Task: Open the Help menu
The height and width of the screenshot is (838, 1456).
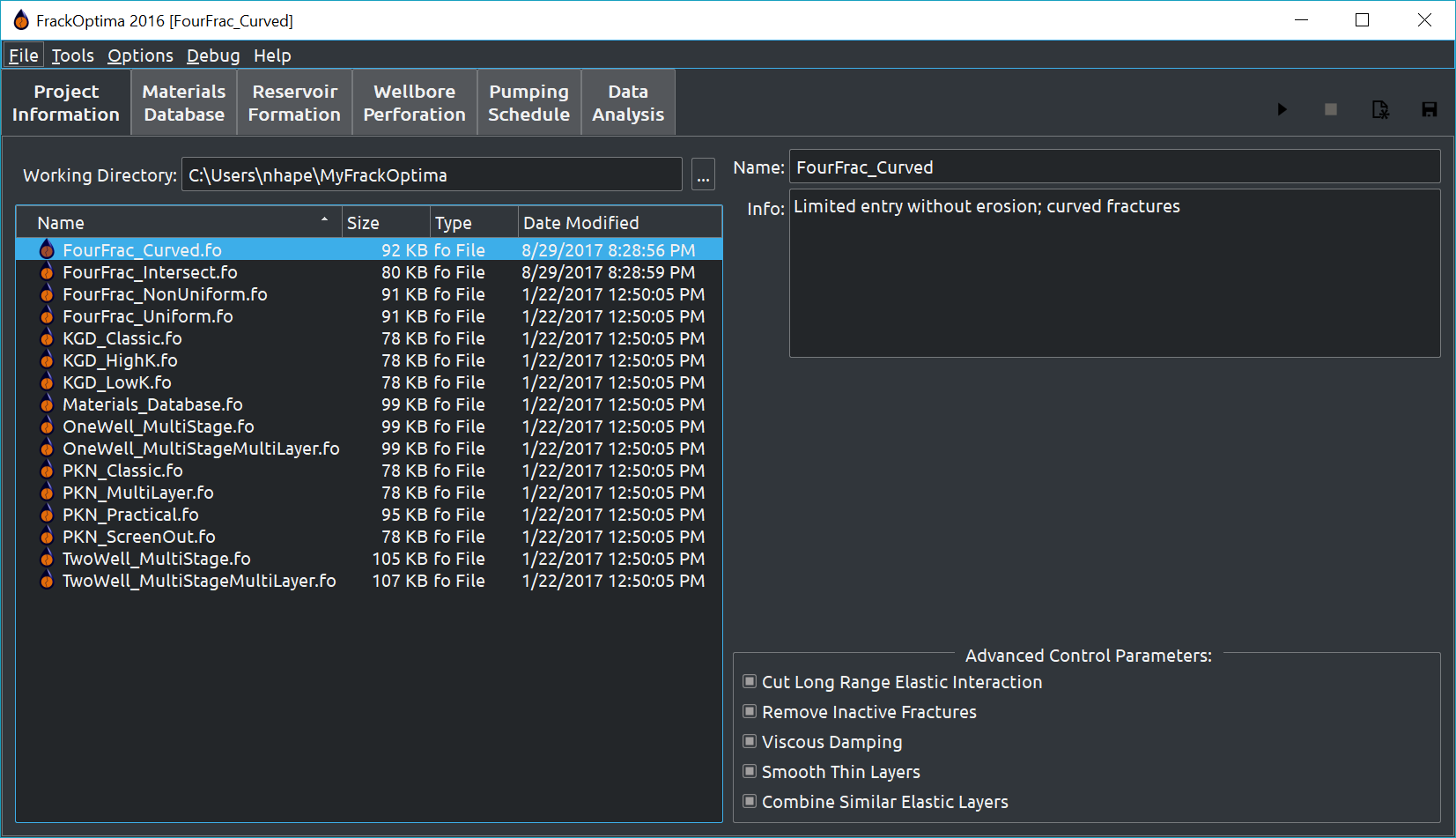Action: pyautogui.click(x=272, y=56)
